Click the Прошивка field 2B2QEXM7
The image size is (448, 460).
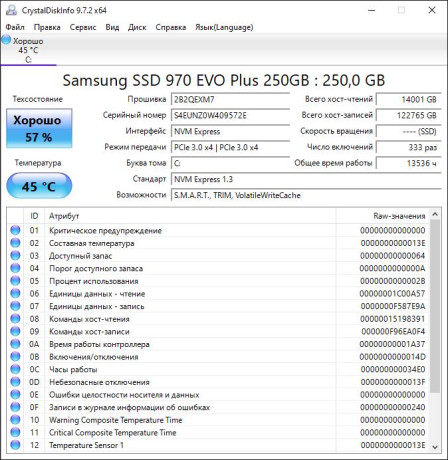click(230, 99)
